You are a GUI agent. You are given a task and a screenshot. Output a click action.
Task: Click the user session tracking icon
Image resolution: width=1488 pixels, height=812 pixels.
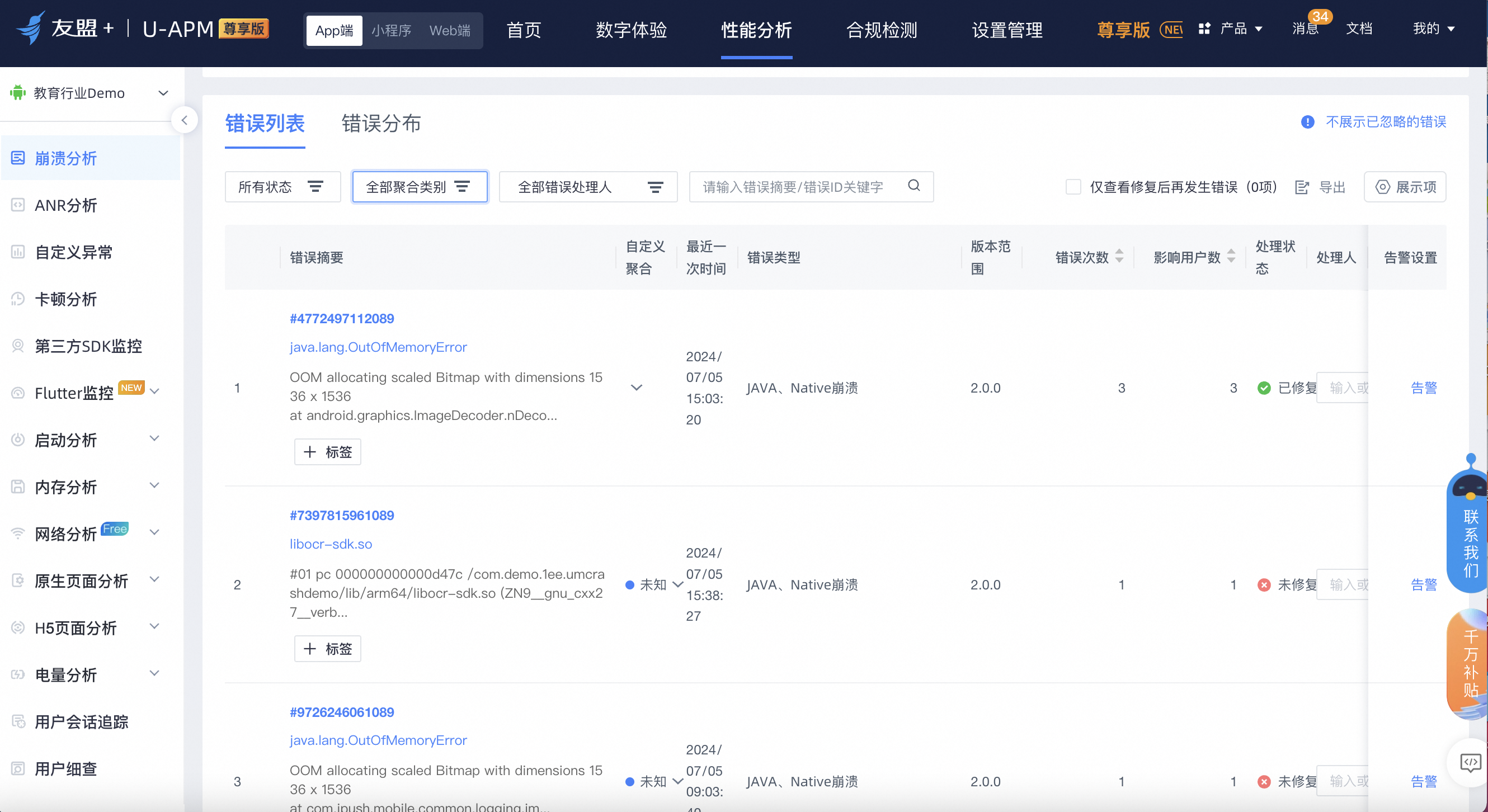tap(18, 721)
